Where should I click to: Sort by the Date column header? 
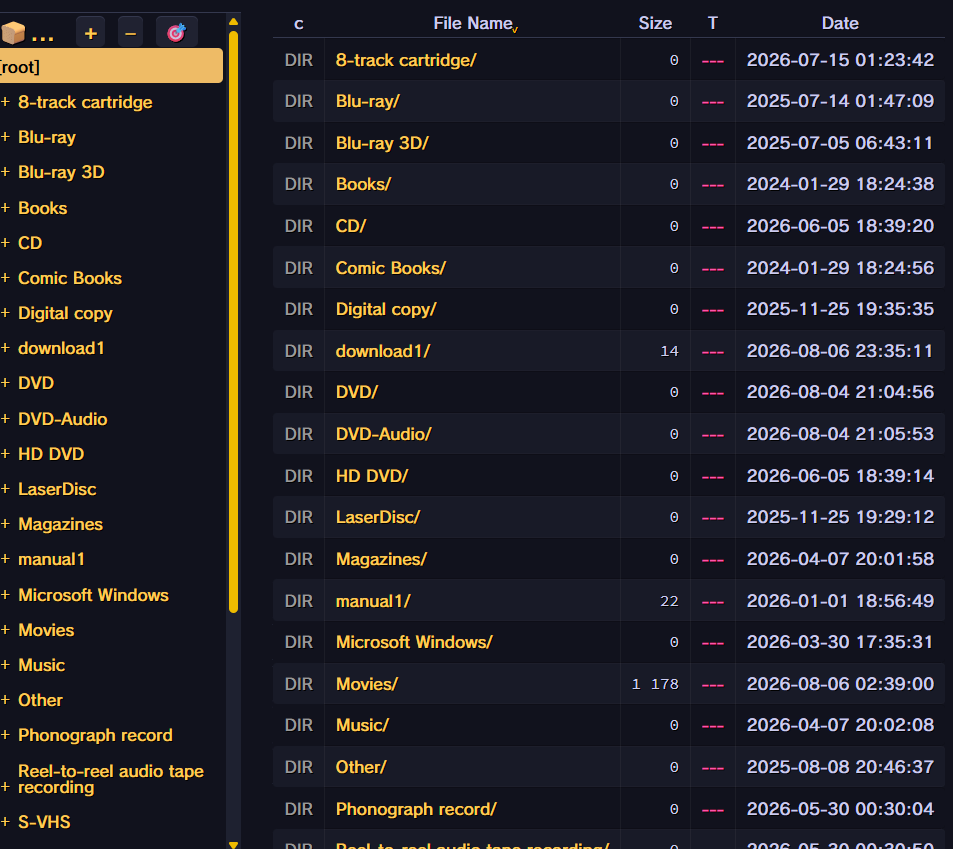(840, 23)
